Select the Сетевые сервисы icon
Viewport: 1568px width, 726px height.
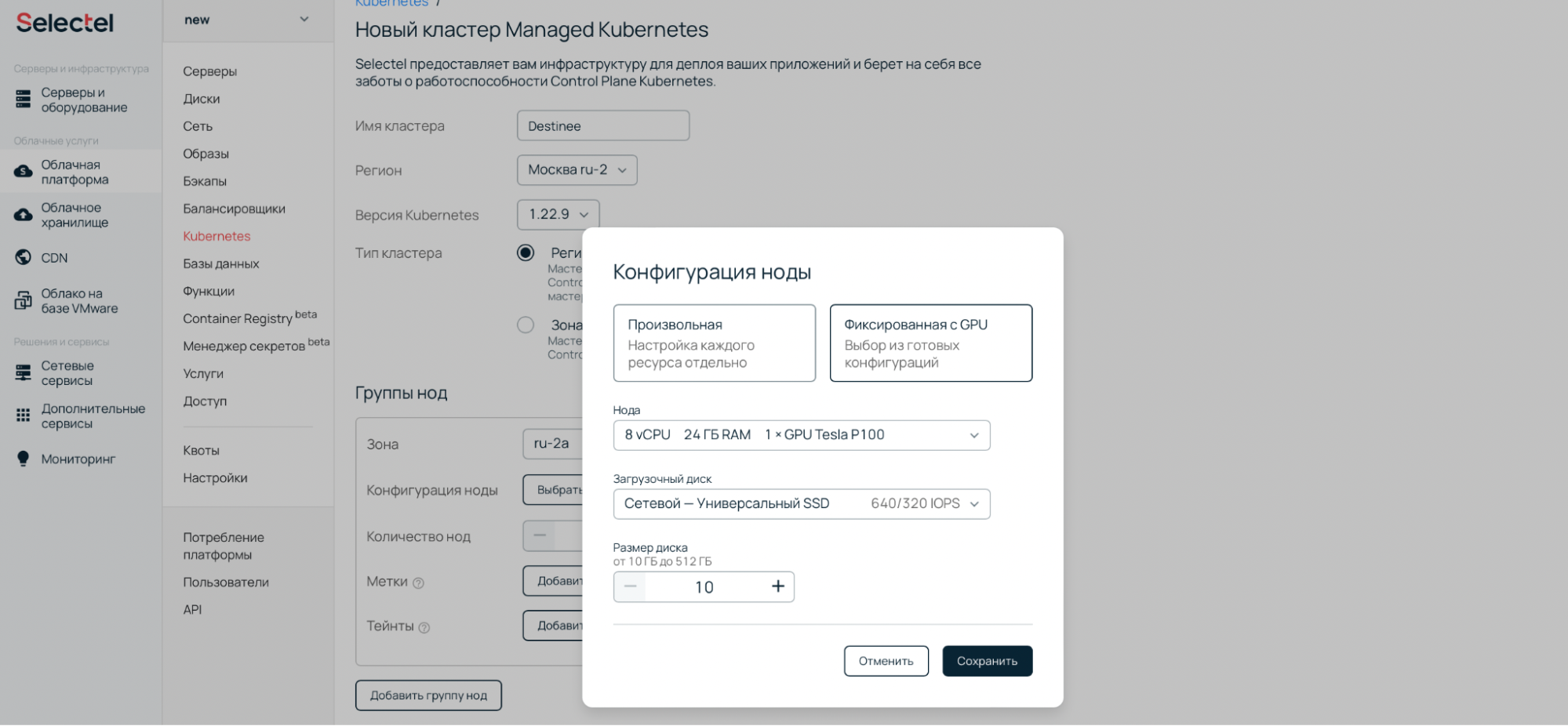(x=22, y=372)
